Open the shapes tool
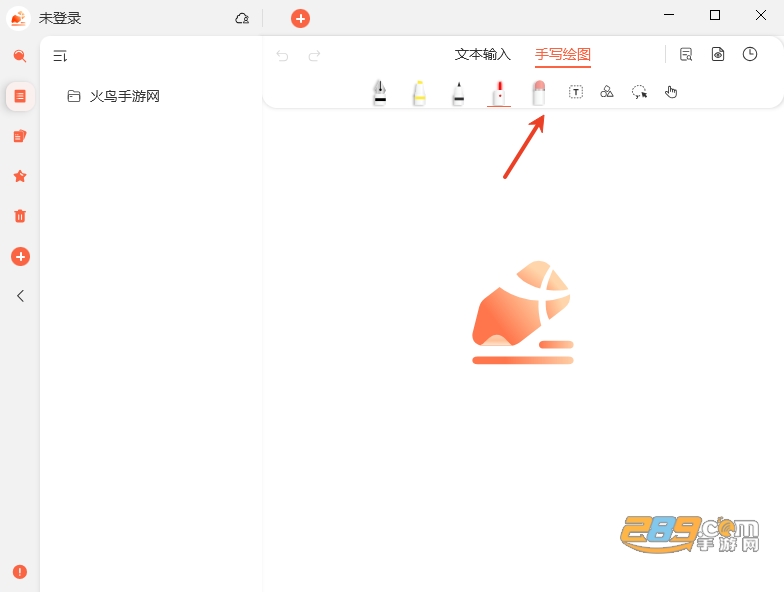784x592 pixels. (607, 92)
